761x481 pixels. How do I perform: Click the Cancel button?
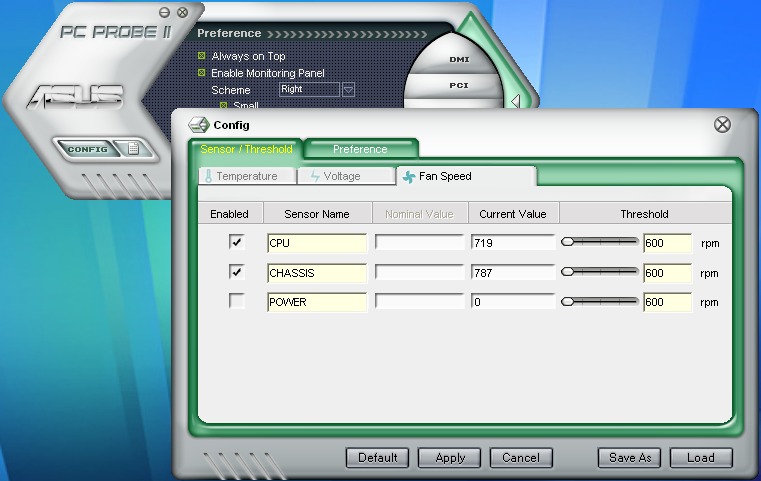pos(521,458)
